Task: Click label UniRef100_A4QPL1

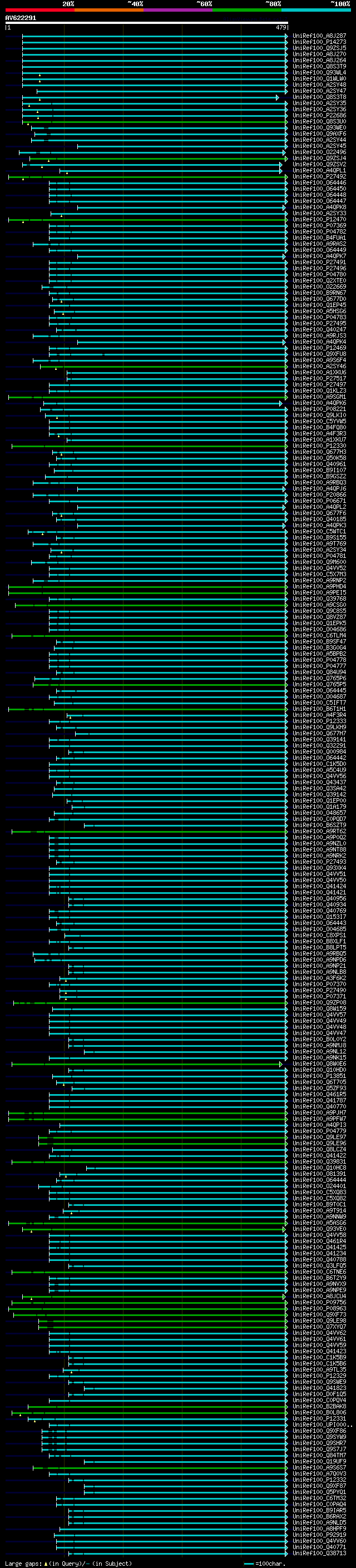Action: (x=319, y=170)
